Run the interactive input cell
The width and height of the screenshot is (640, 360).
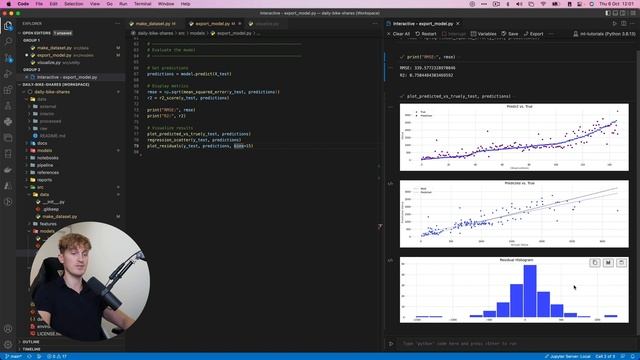click(391, 344)
